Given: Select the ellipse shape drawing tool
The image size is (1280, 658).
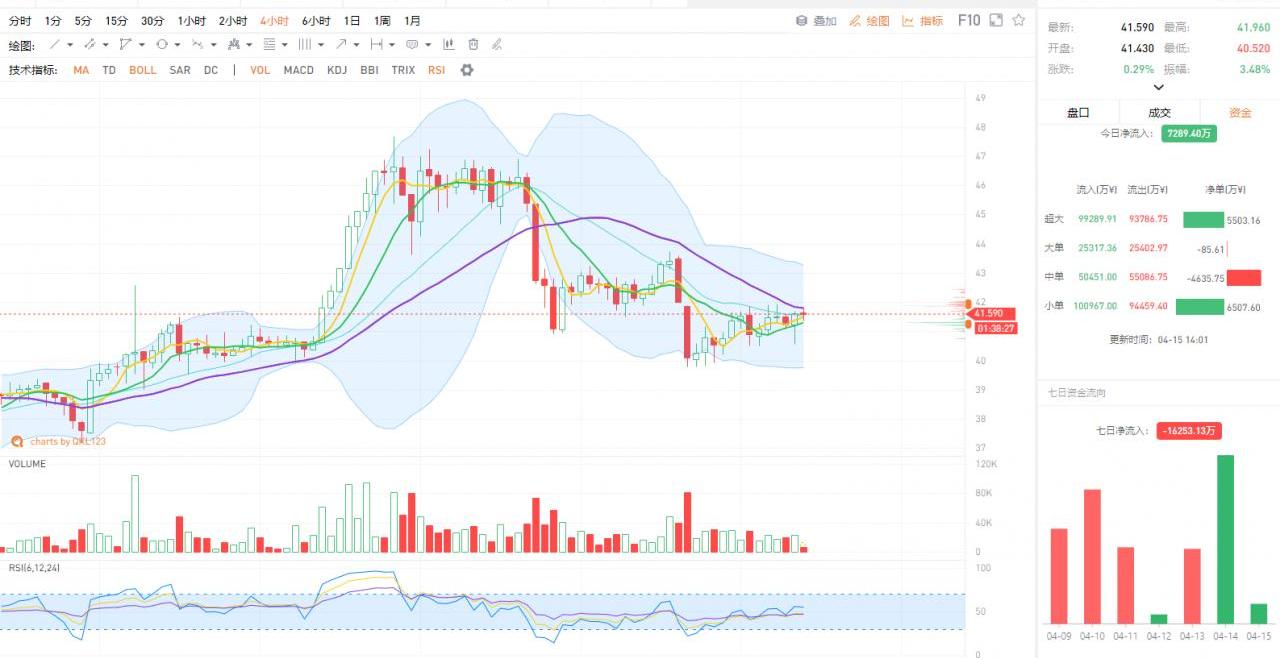Looking at the screenshot, I should [162, 45].
